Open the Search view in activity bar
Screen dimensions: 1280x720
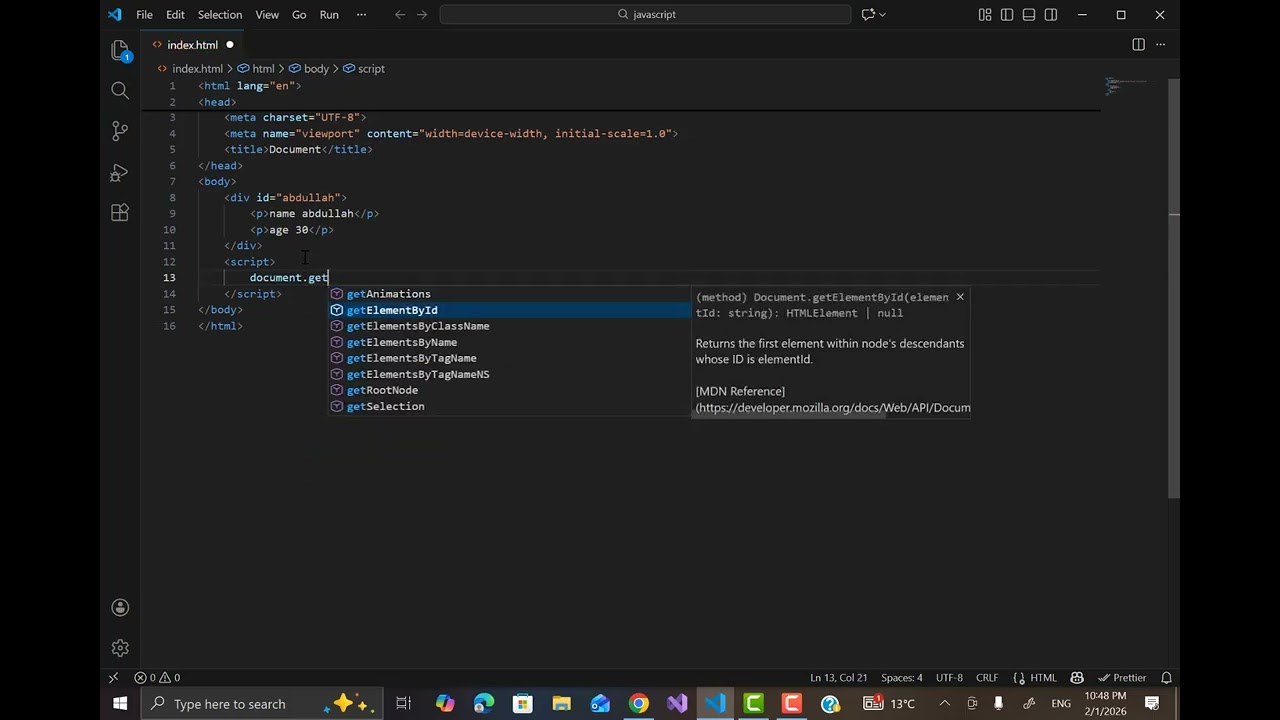click(120, 91)
